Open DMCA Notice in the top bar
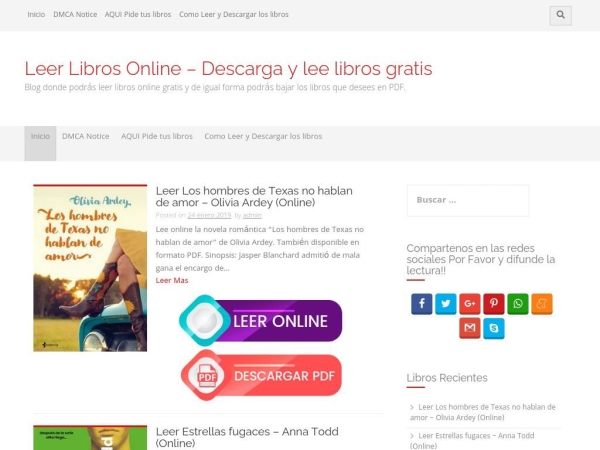This screenshot has height=450, width=600. coord(75,15)
